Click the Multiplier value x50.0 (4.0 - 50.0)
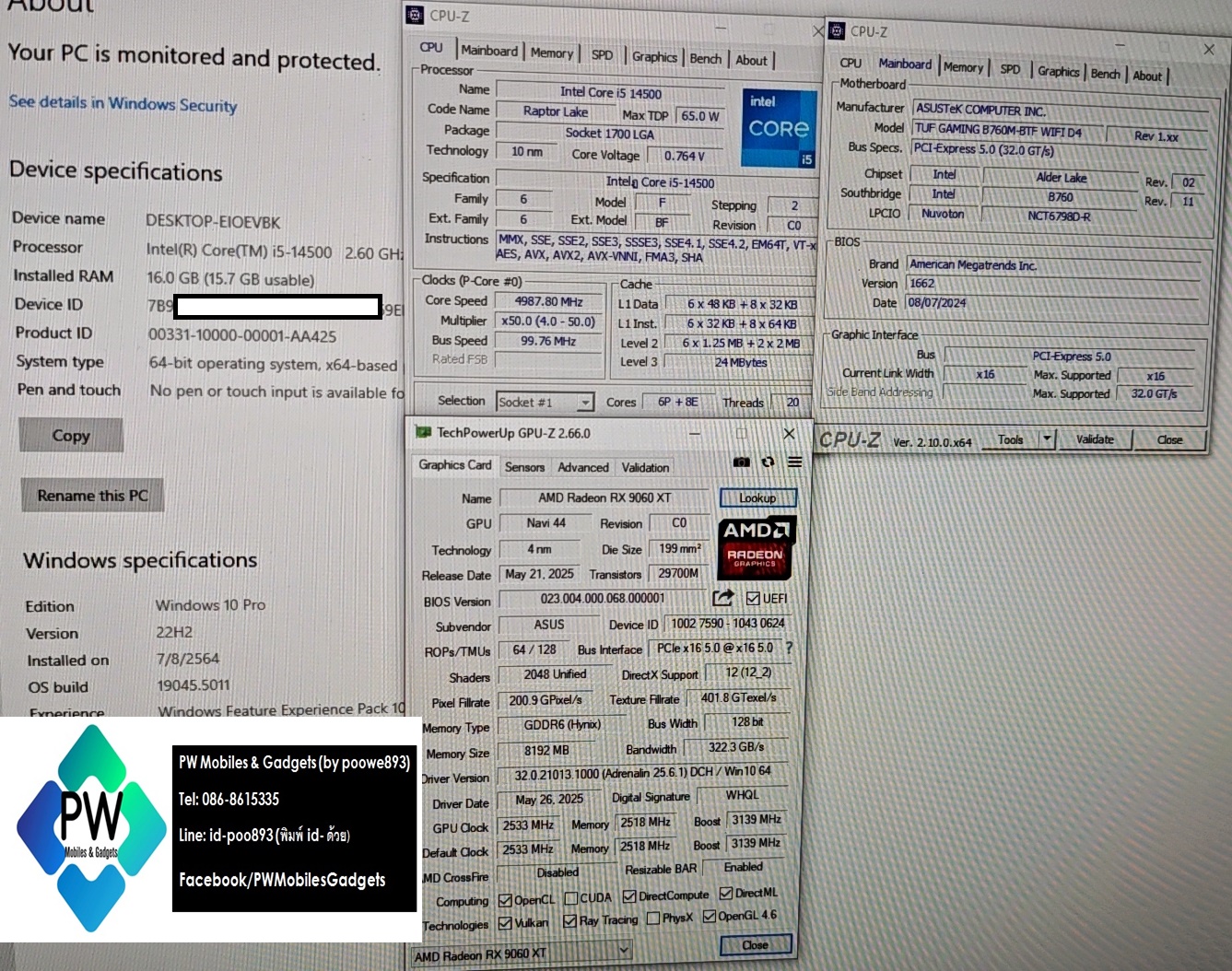 [x=548, y=322]
